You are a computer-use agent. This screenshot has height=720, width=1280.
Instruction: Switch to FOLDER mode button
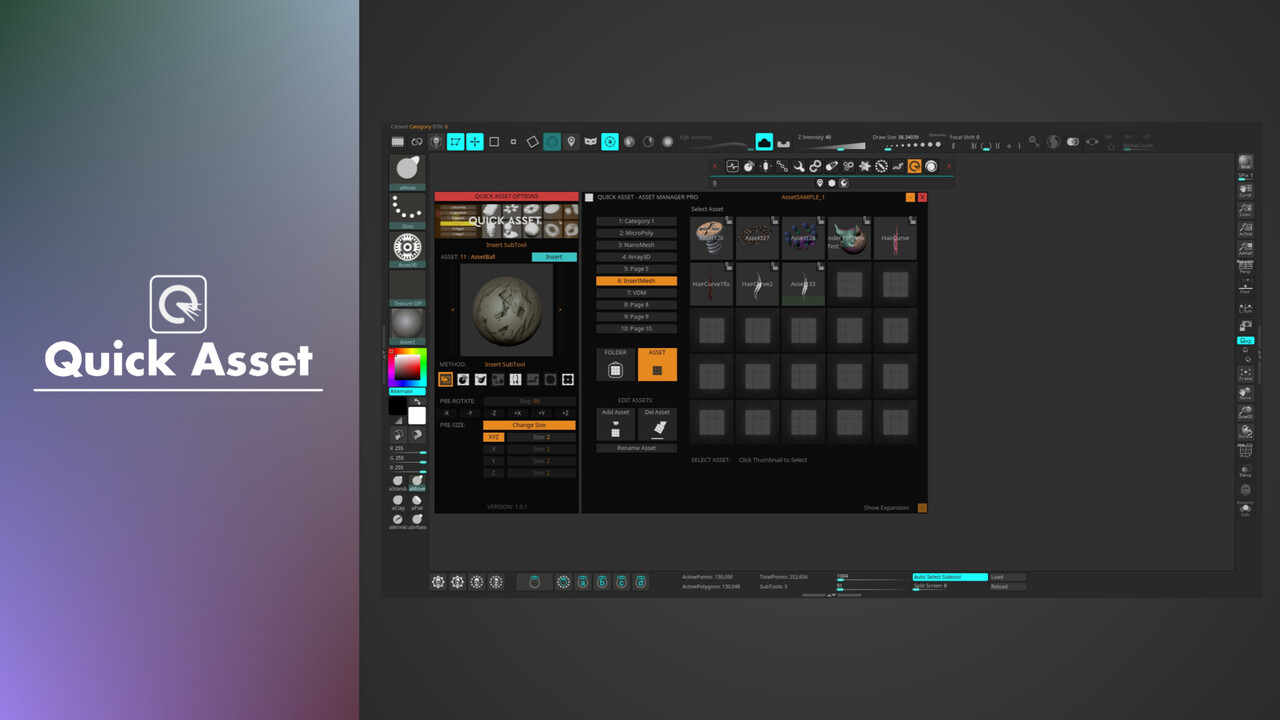pos(615,365)
